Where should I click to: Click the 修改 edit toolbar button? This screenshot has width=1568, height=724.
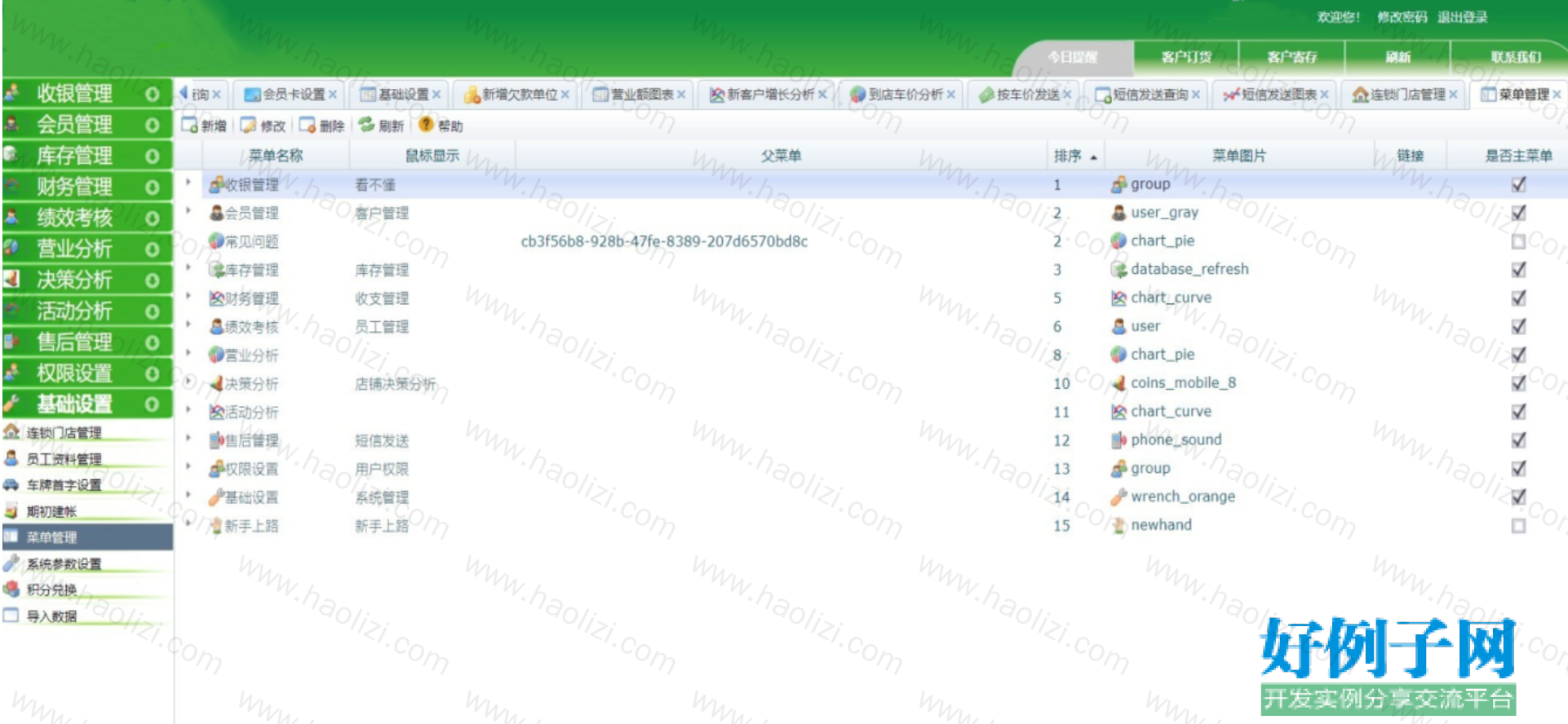[x=263, y=126]
